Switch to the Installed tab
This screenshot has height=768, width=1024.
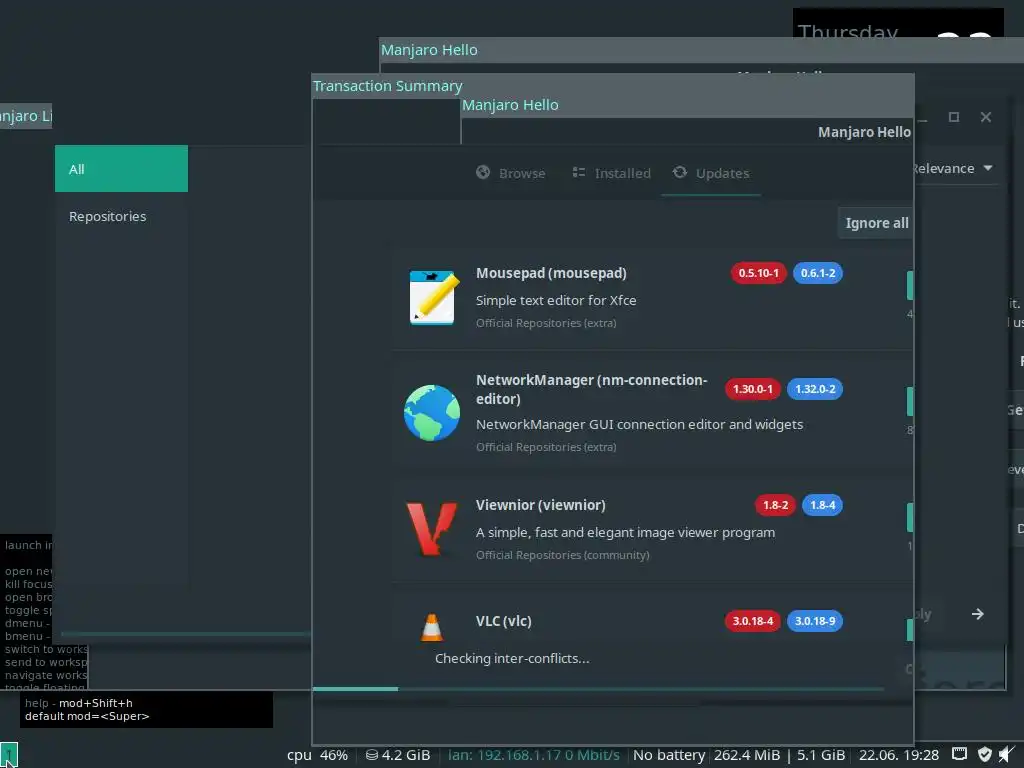(611, 173)
